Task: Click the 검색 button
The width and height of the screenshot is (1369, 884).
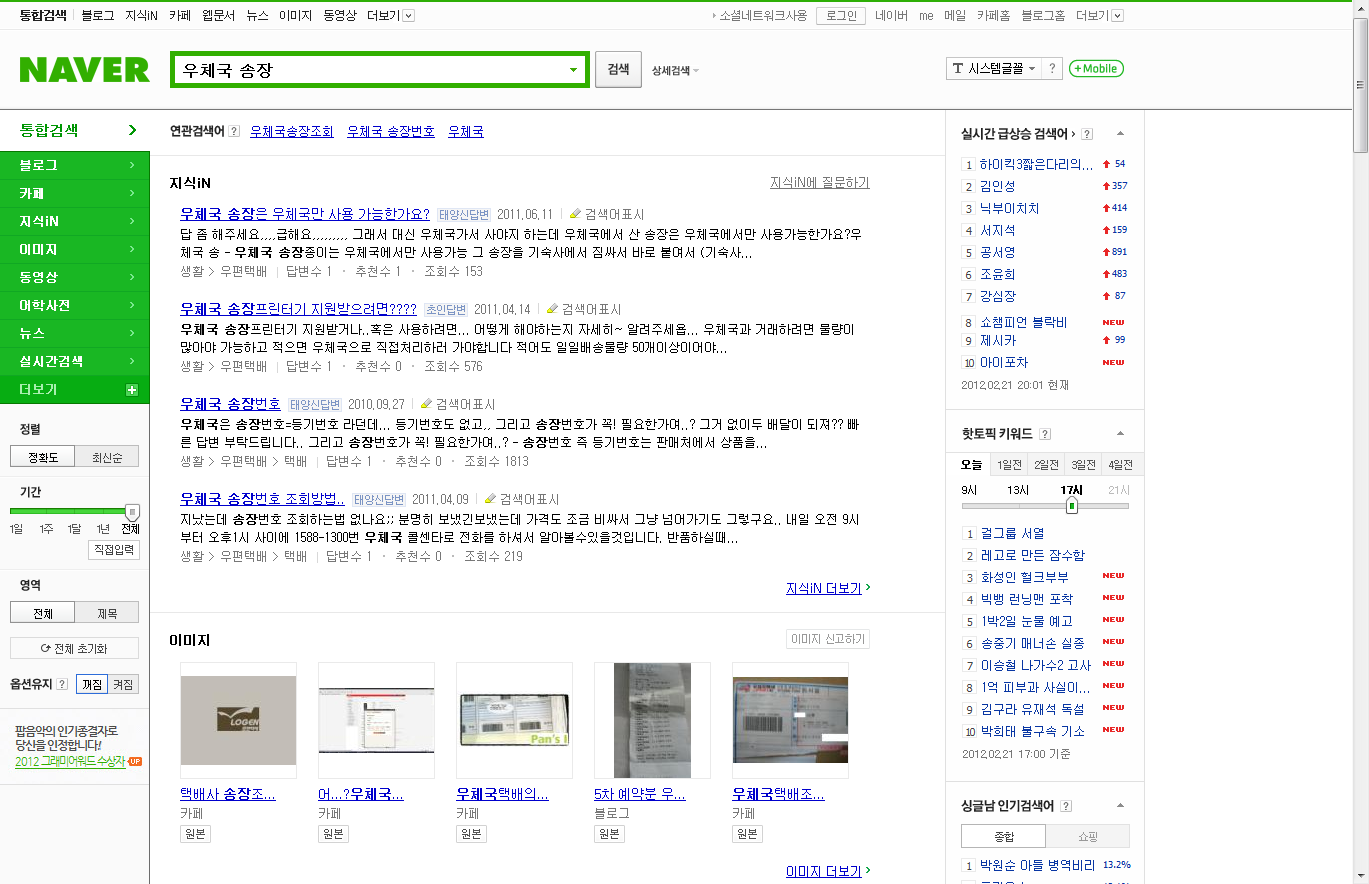Action: point(619,69)
